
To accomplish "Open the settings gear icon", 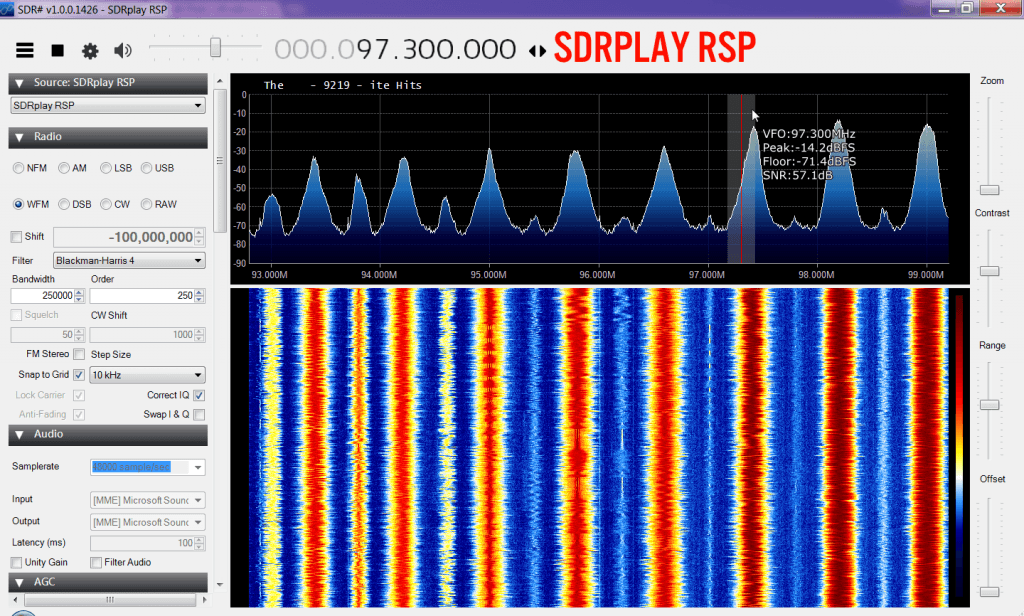I will point(90,51).
